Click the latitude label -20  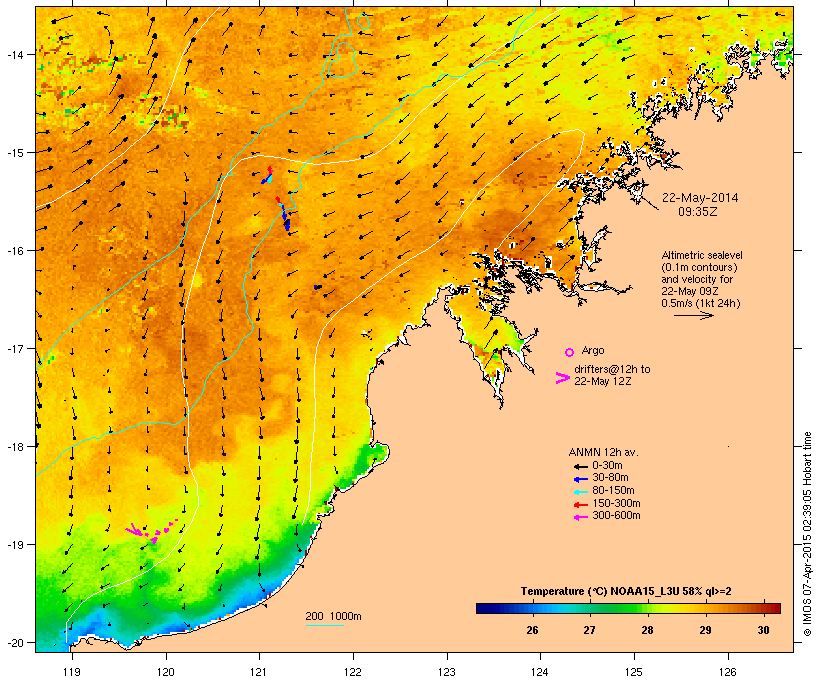point(14,642)
